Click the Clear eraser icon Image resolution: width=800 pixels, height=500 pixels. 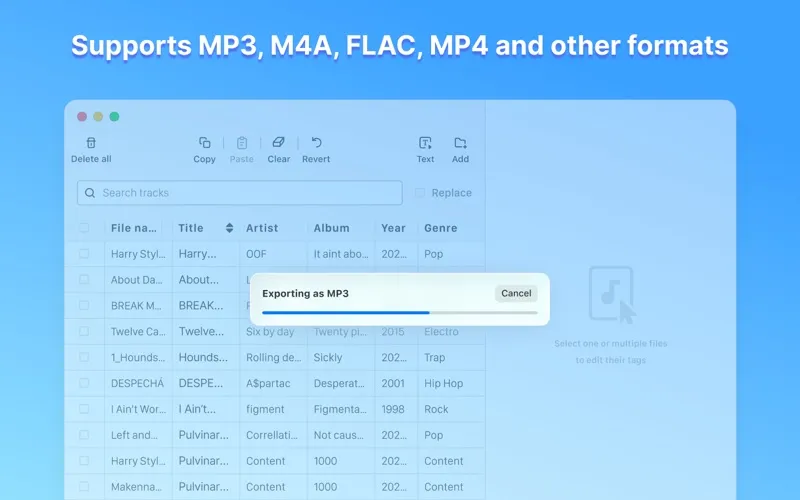coord(279,142)
